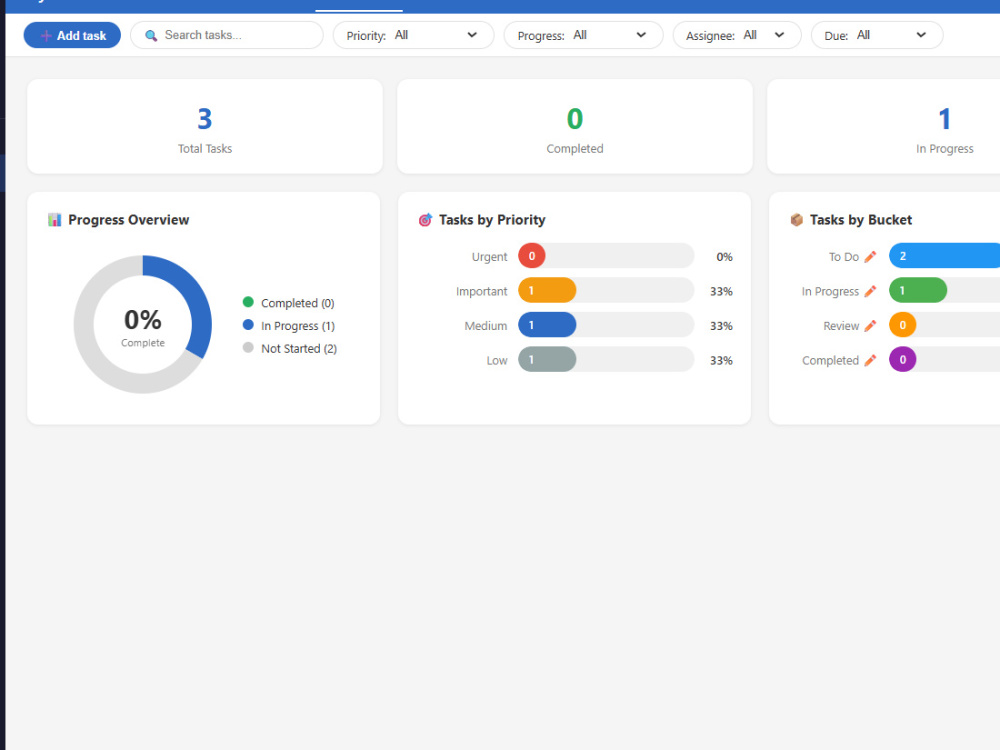Click the Low priority label
The image size is (1000, 750).
tap(497, 360)
